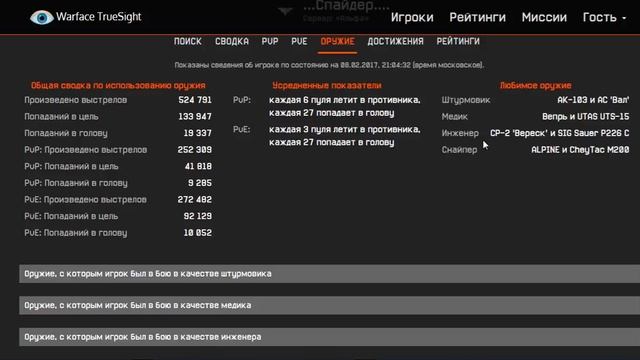Select the shots fired value 524 791

195,100
